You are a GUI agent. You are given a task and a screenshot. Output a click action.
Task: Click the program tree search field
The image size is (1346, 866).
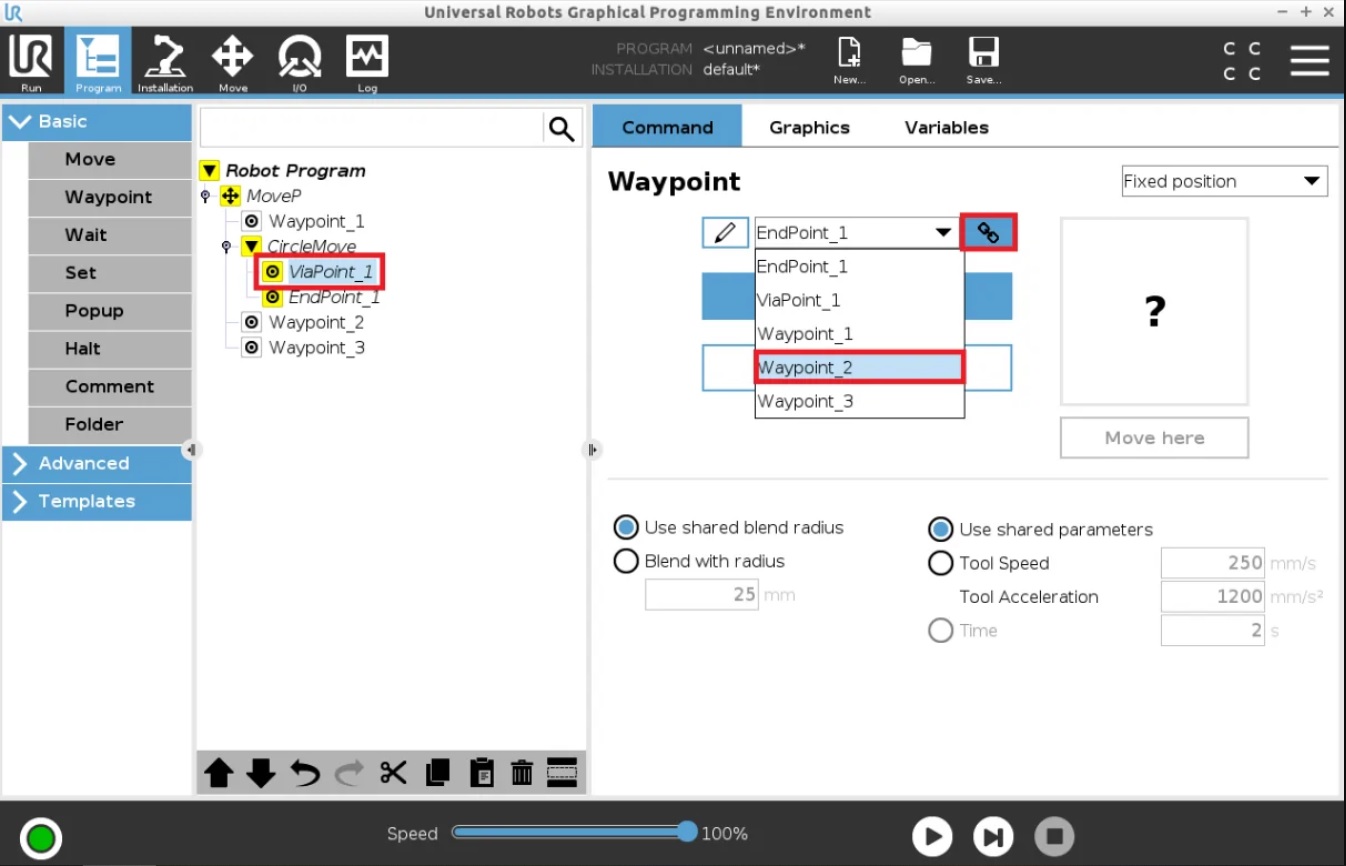(372, 128)
